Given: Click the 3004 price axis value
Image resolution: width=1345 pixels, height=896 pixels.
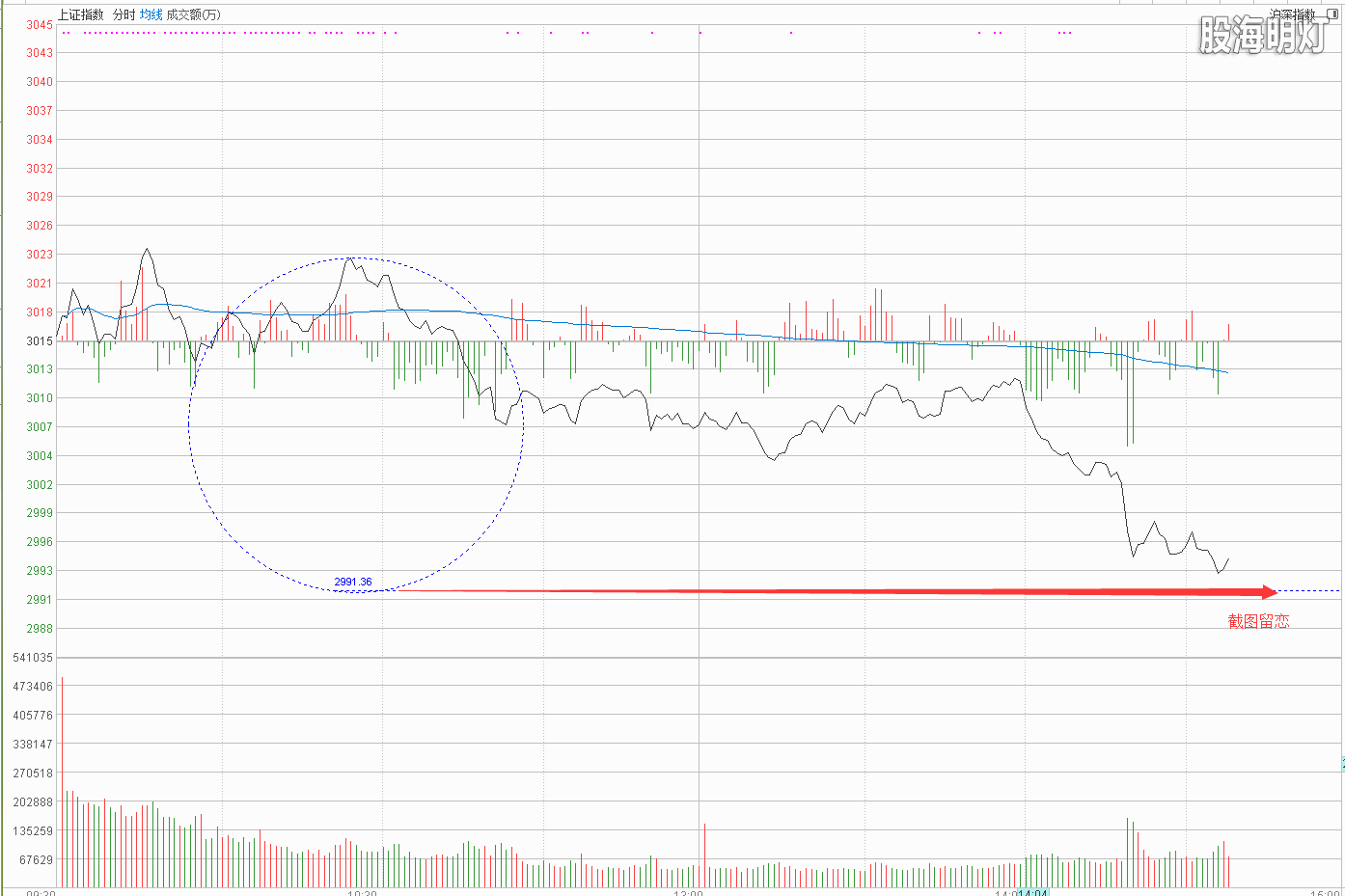Looking at the screenshot, I should click(x=40, y=456).
